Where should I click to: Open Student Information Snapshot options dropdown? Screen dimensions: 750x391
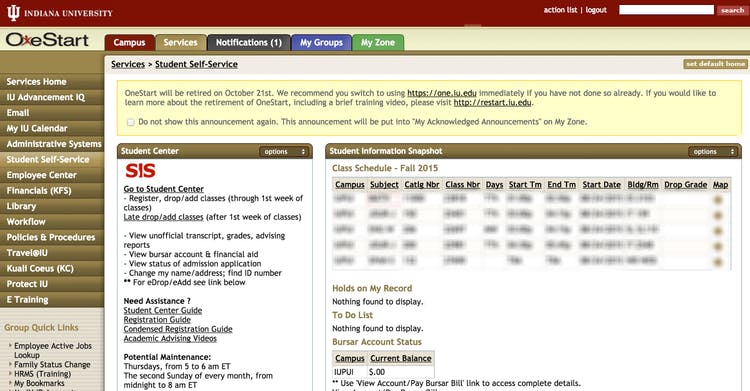click(713, 152)
